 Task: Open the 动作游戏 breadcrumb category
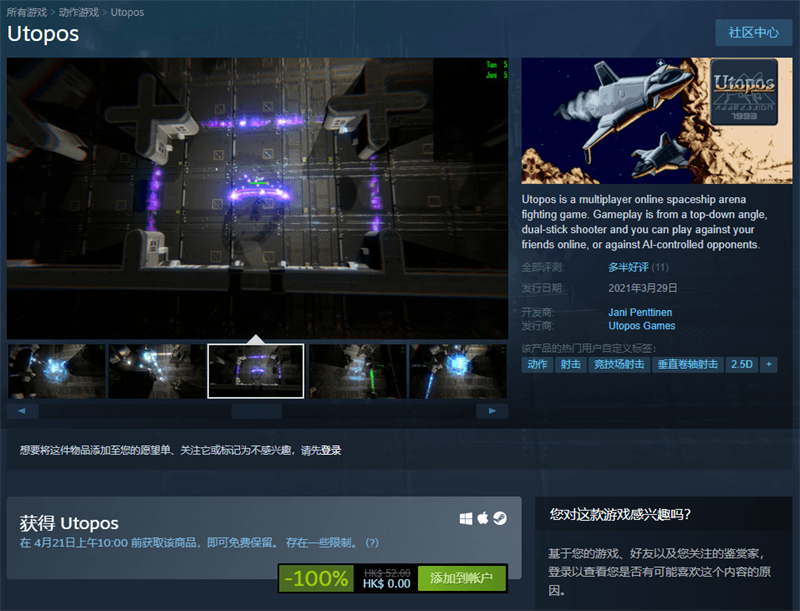pyautogui.click(x=81, y=13)
